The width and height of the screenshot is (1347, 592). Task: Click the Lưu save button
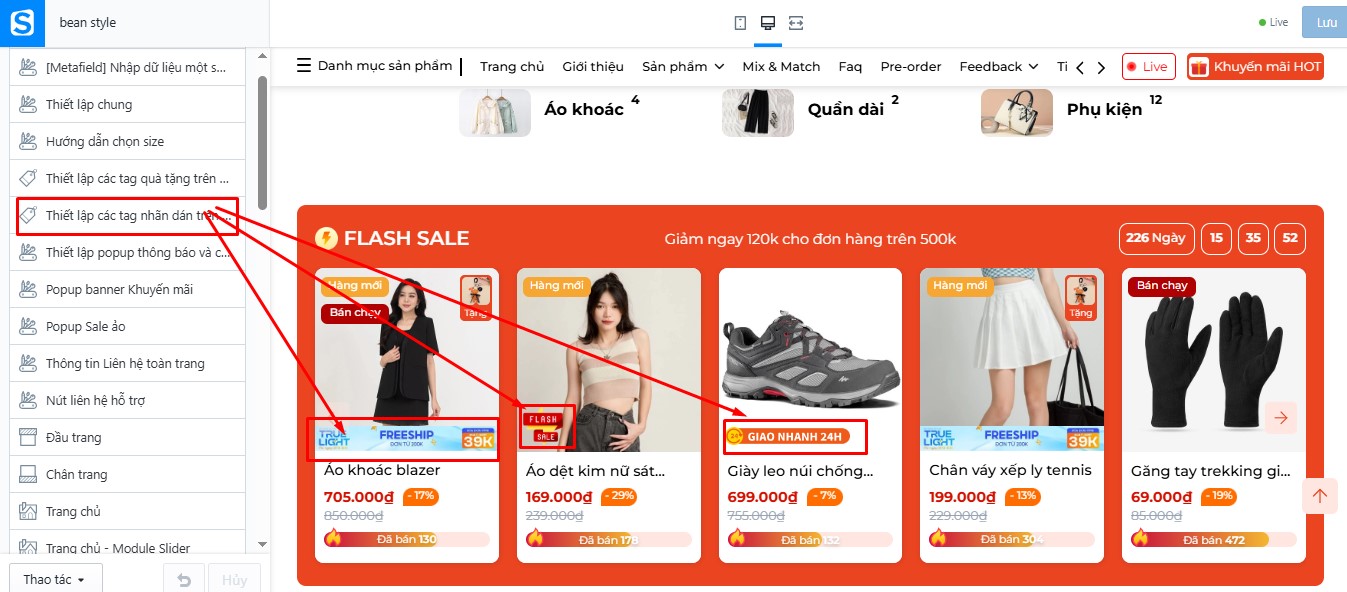1325,22
